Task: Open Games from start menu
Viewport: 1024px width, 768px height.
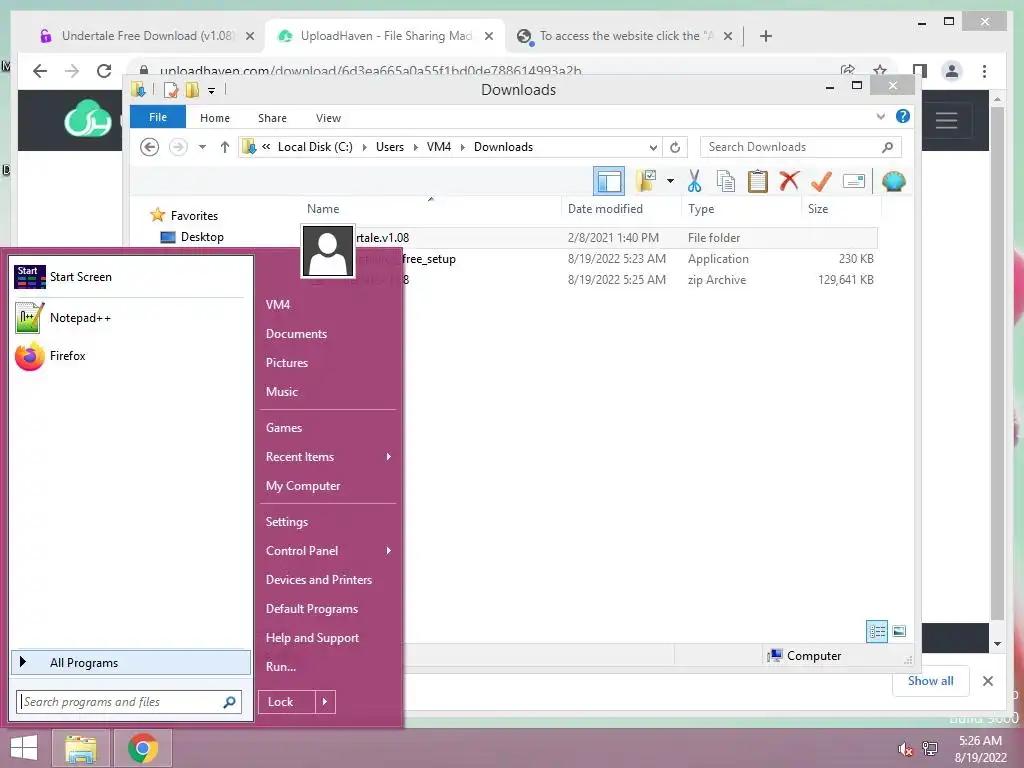Action: [x=283, y=428]
